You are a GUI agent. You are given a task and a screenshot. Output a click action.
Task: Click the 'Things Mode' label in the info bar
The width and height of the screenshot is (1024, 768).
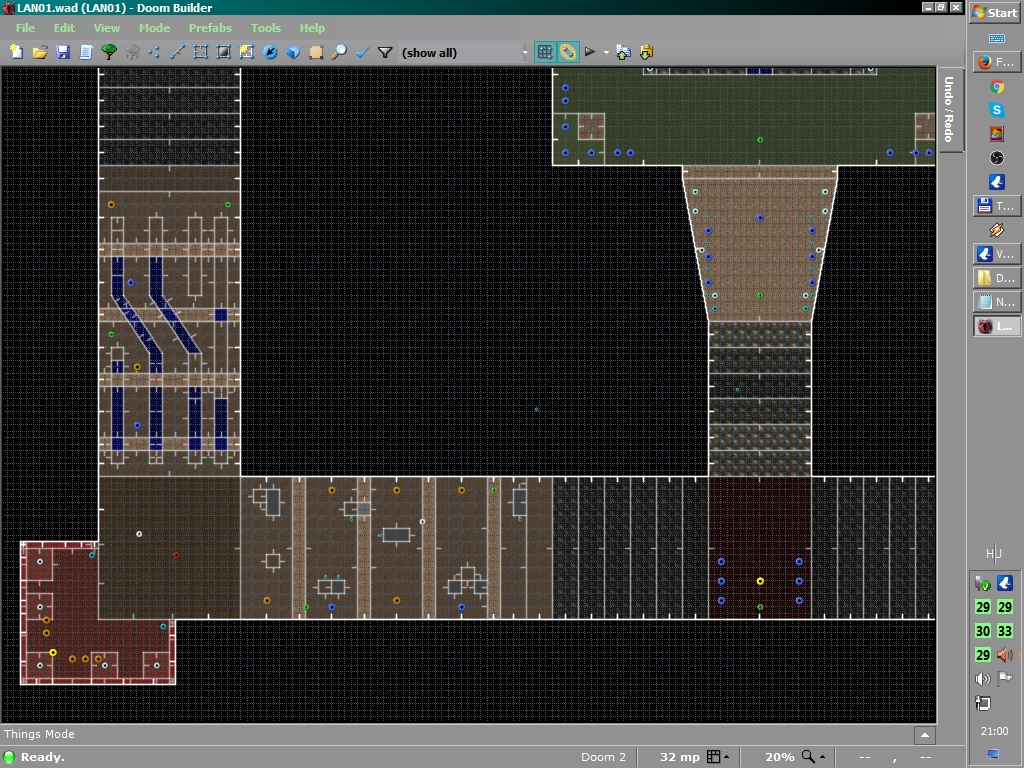(39, 734)
